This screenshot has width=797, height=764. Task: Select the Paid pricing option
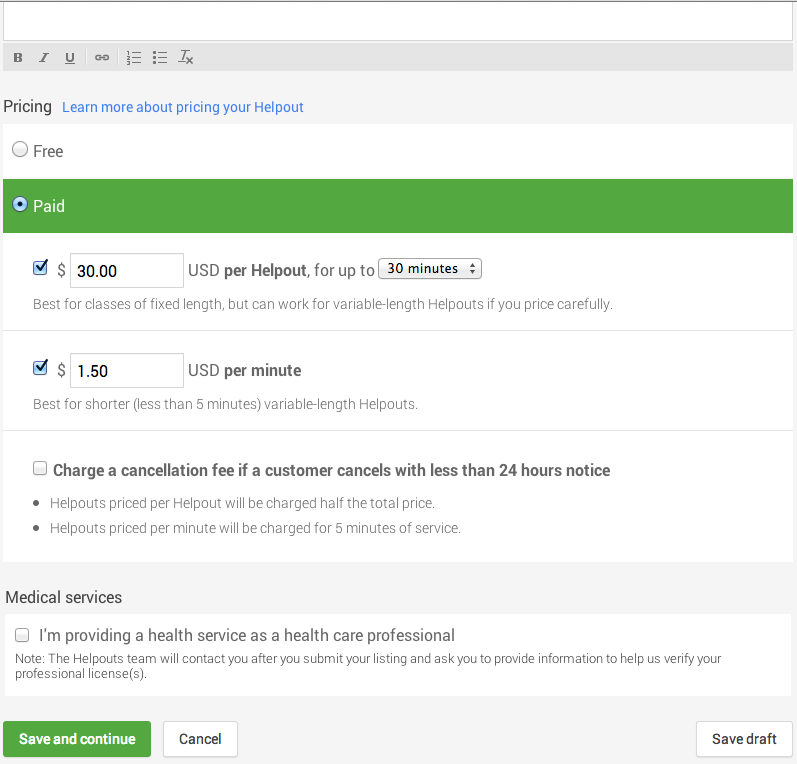(x=20, y=204)
